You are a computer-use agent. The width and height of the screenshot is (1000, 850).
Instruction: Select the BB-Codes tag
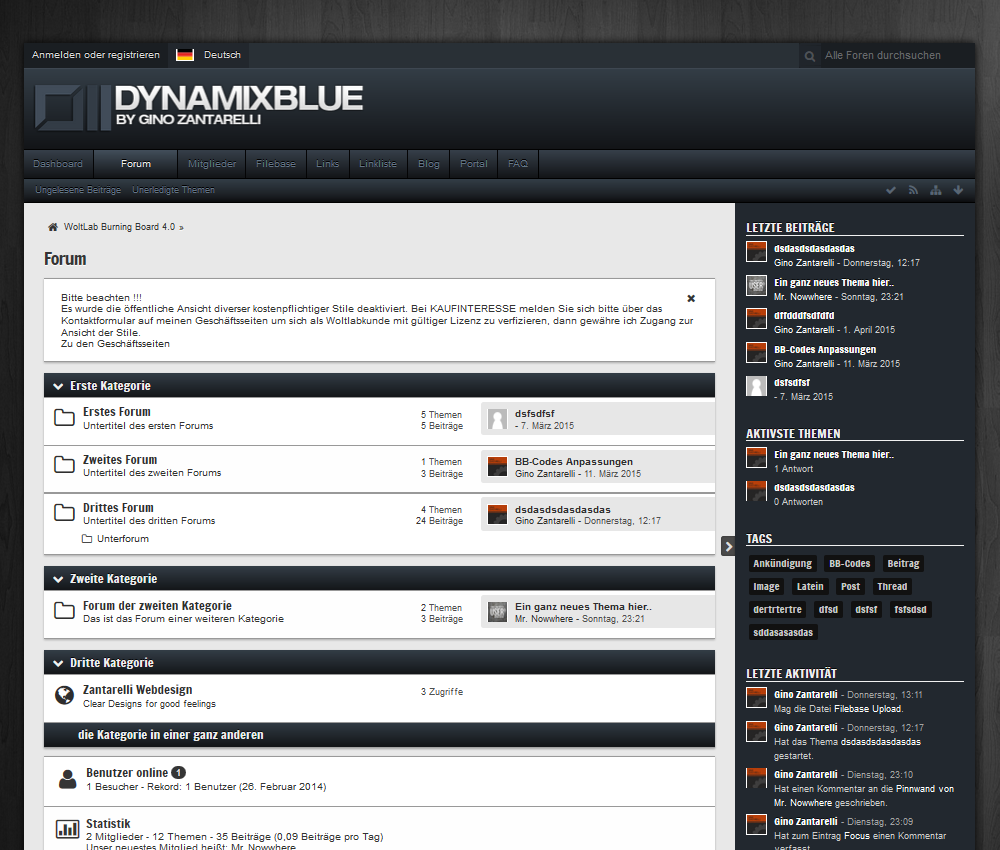coord(849,564)
